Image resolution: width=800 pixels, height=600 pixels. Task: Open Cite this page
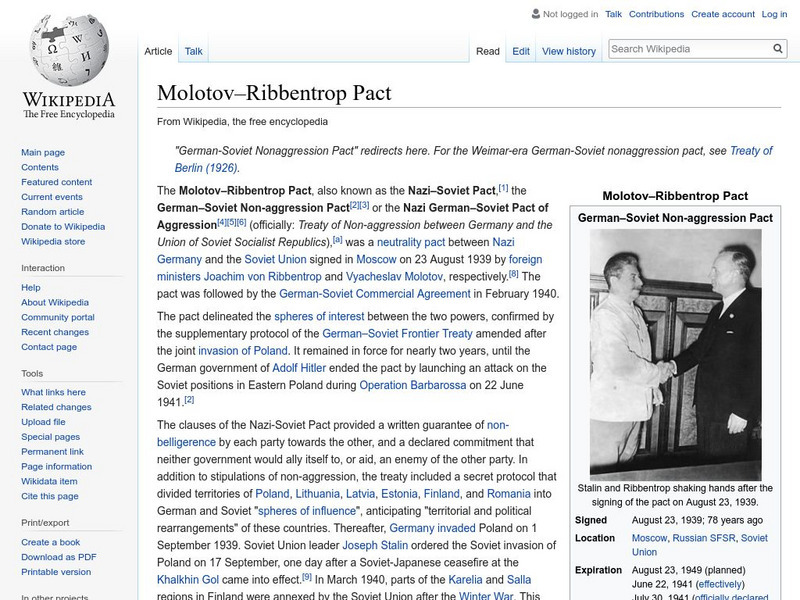49,495
